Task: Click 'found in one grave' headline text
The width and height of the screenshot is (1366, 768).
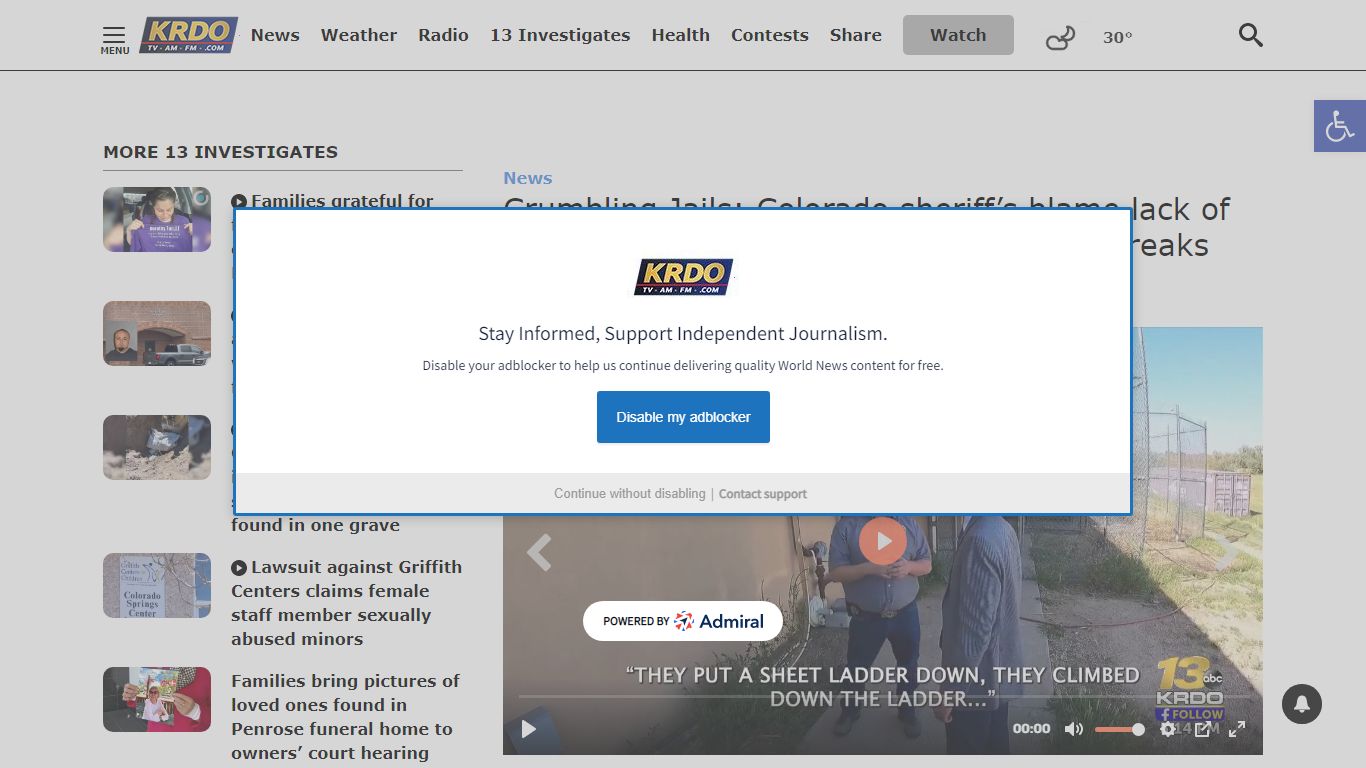Action: [x=315, y=525]
